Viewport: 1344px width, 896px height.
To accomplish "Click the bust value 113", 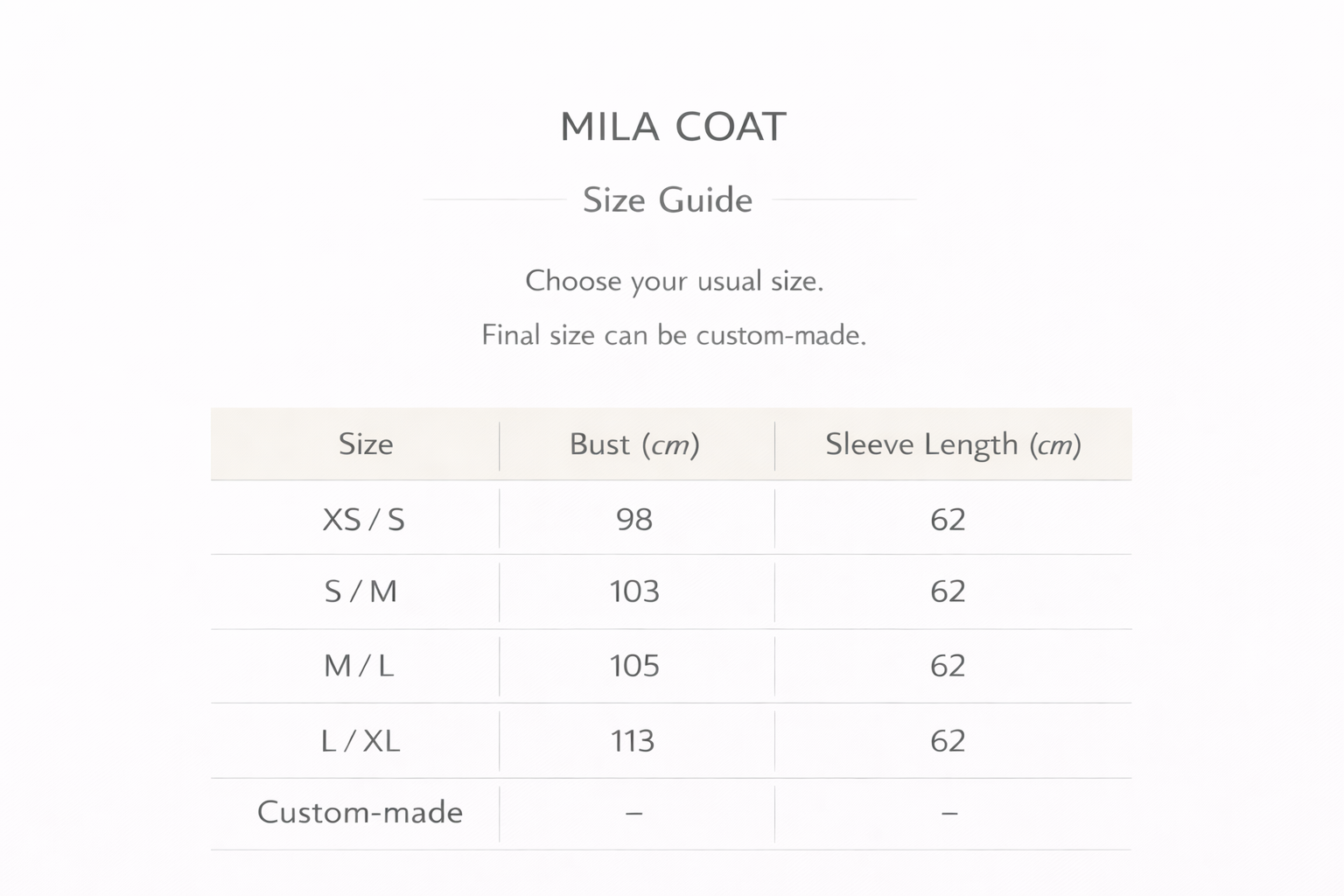I will tap(633, 741).
